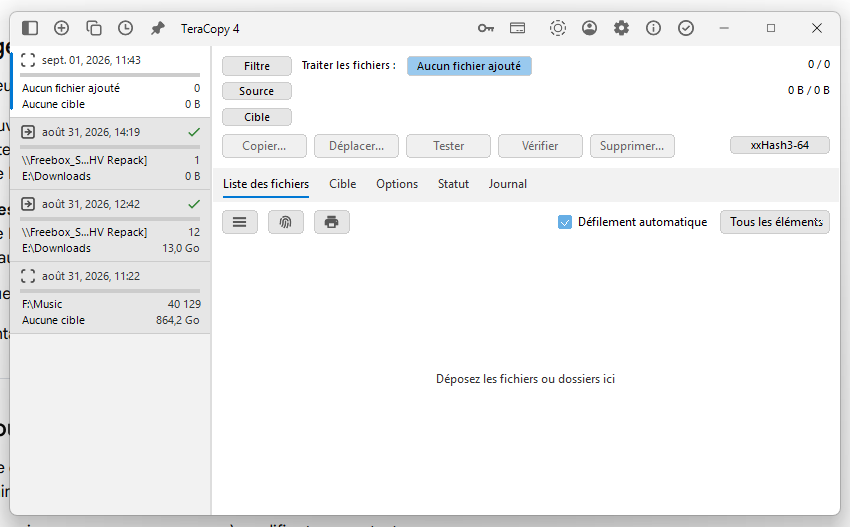Open settings via the gear icon
Viewport: 850px width, 527px height.
[x=621, y=28]
